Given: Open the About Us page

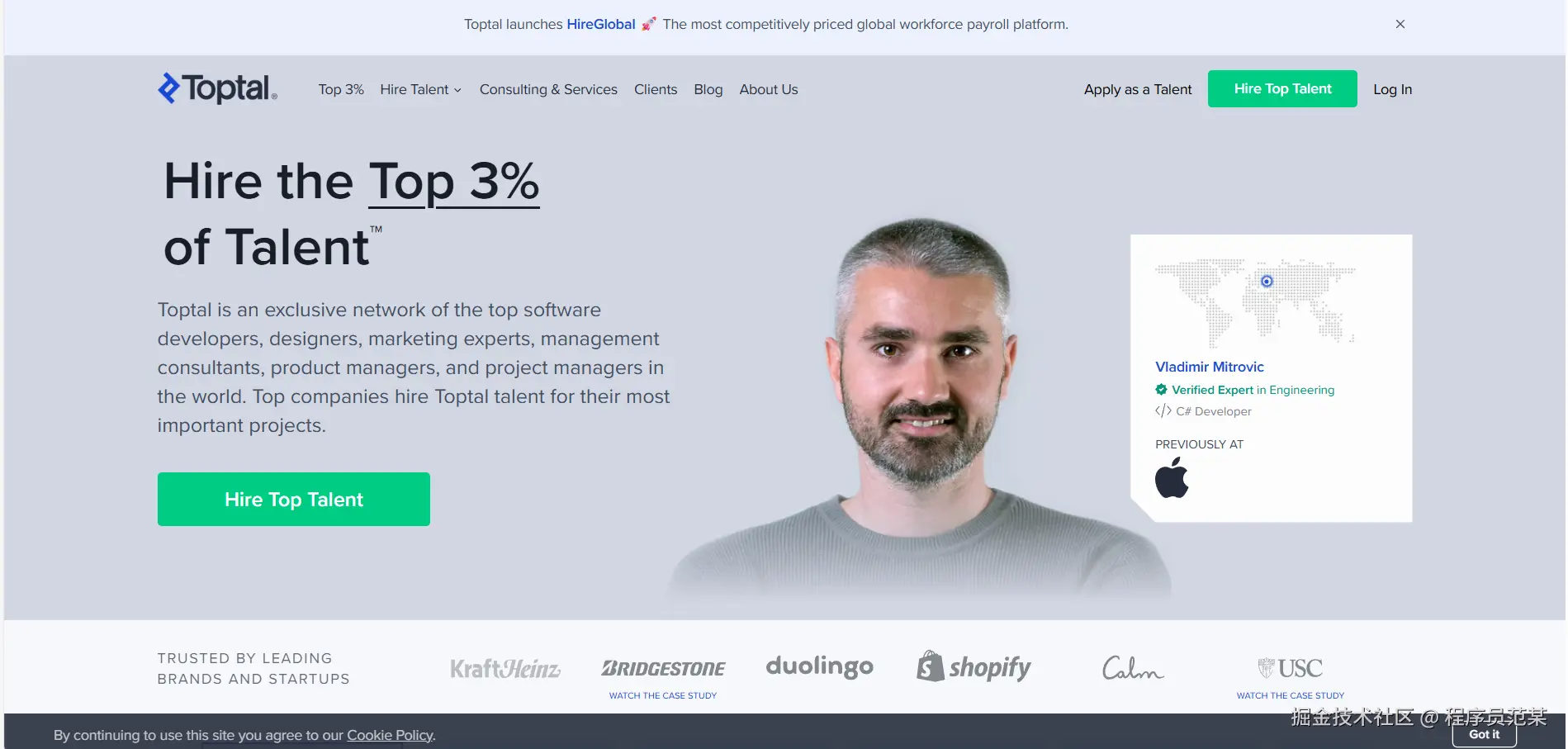Looking at the screenshot, I should [768, 89].
